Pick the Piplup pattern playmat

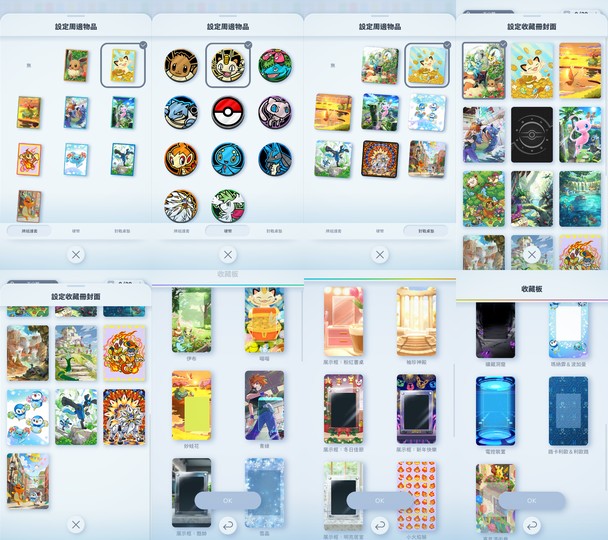tap(427, 112)
